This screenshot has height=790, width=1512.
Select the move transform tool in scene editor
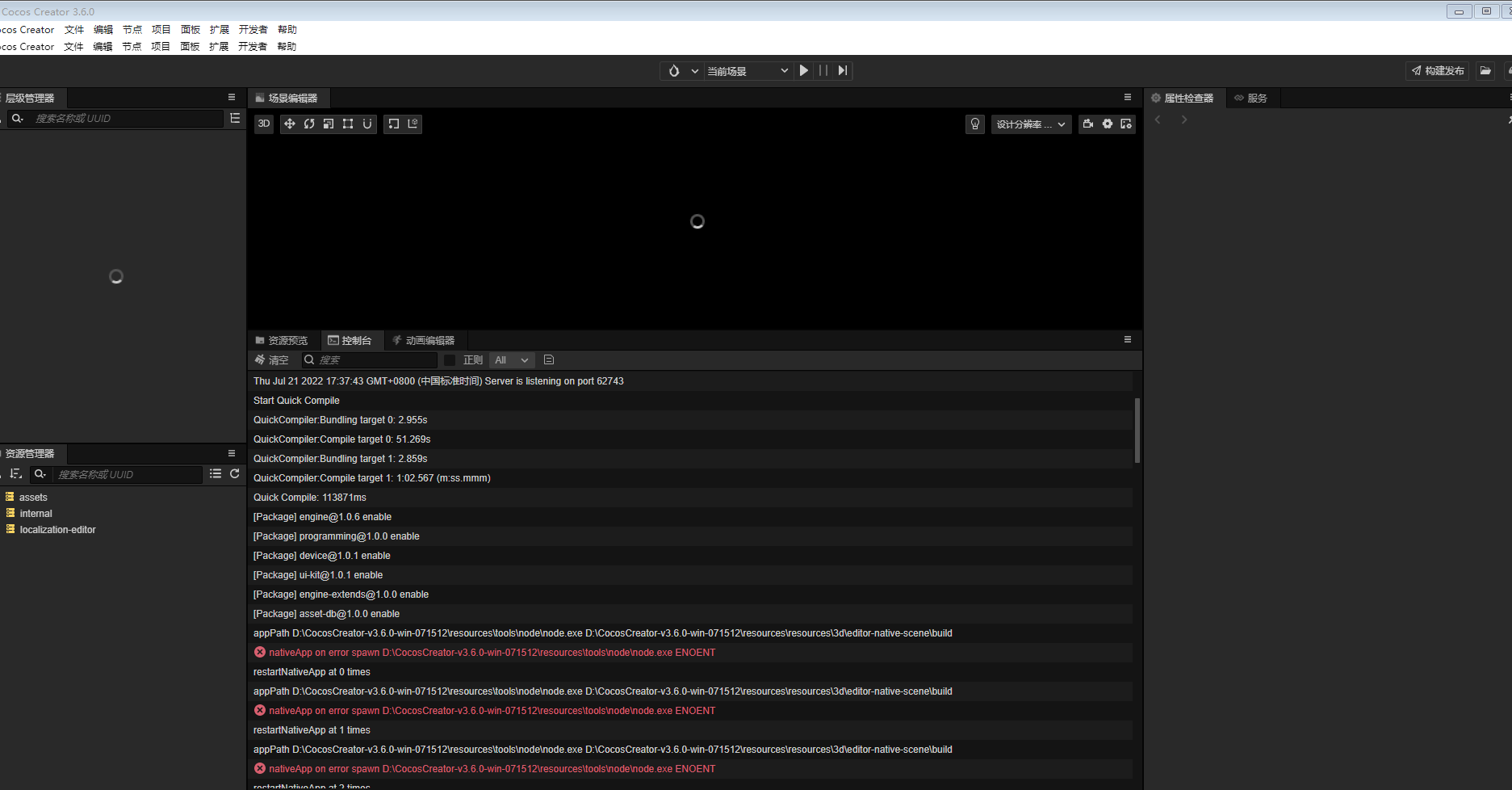tap(290, 124)
